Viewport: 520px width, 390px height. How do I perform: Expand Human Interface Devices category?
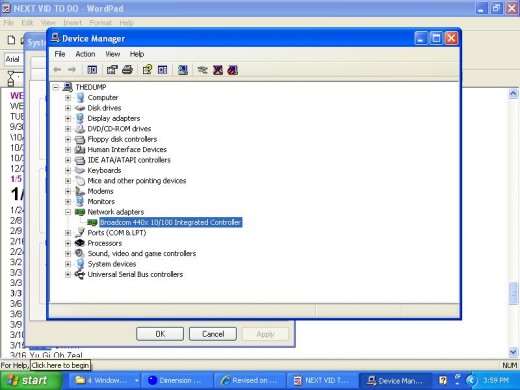tap(68, 150)
